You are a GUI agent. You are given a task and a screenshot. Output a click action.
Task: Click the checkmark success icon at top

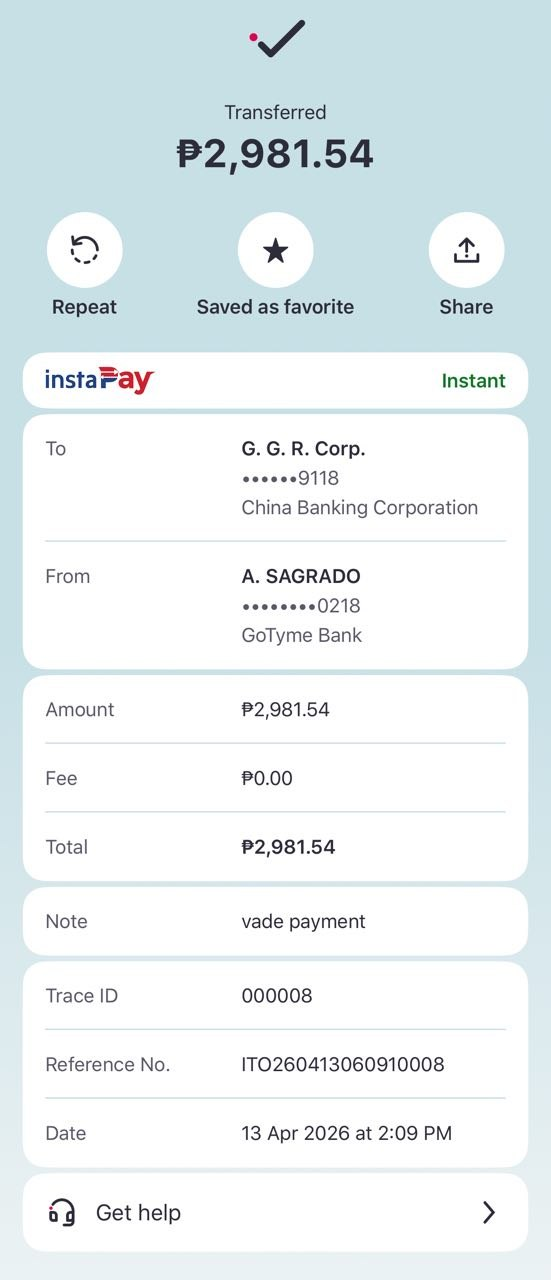[x=277, y=38]
